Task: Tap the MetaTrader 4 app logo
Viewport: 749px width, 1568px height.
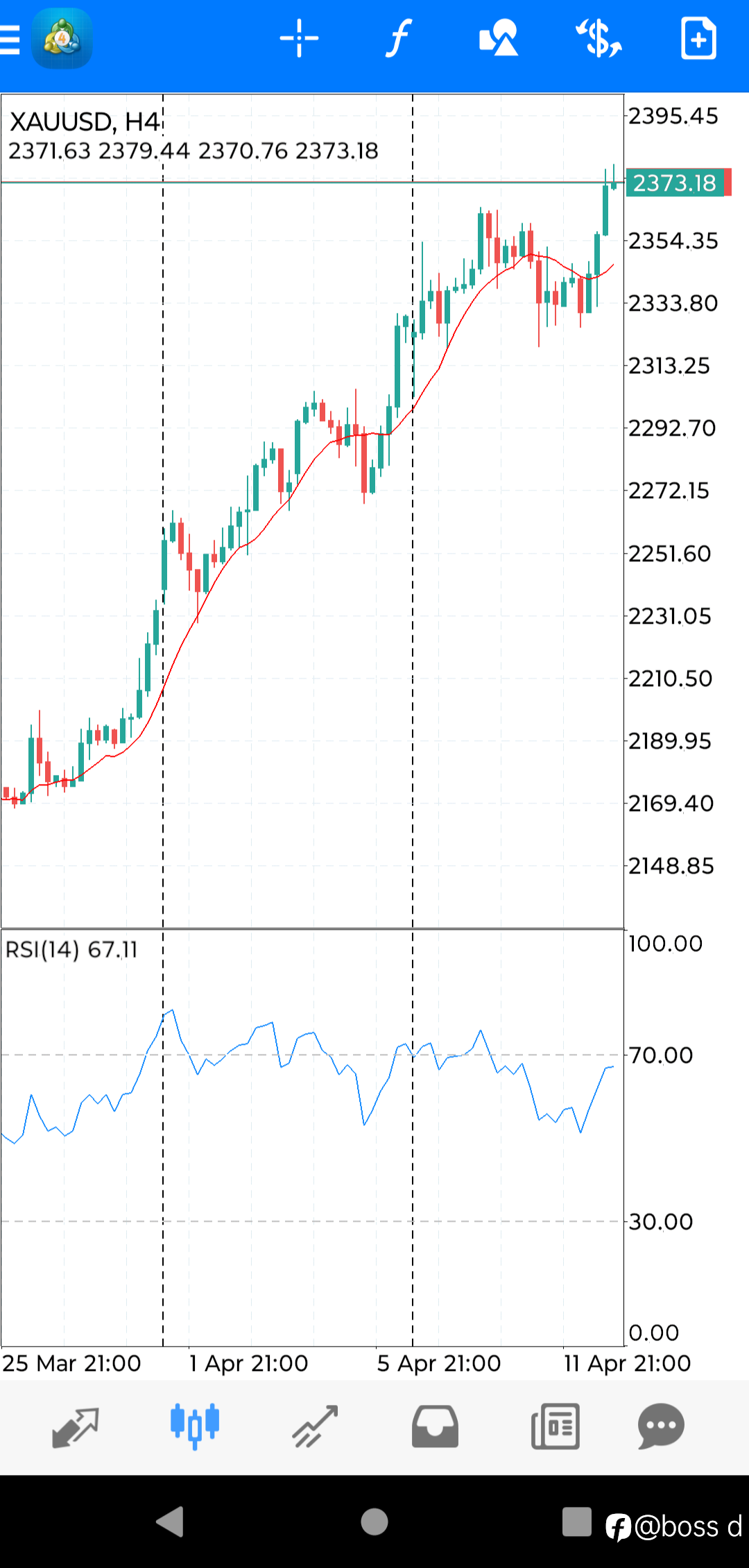Action: (x=62, y=39)
